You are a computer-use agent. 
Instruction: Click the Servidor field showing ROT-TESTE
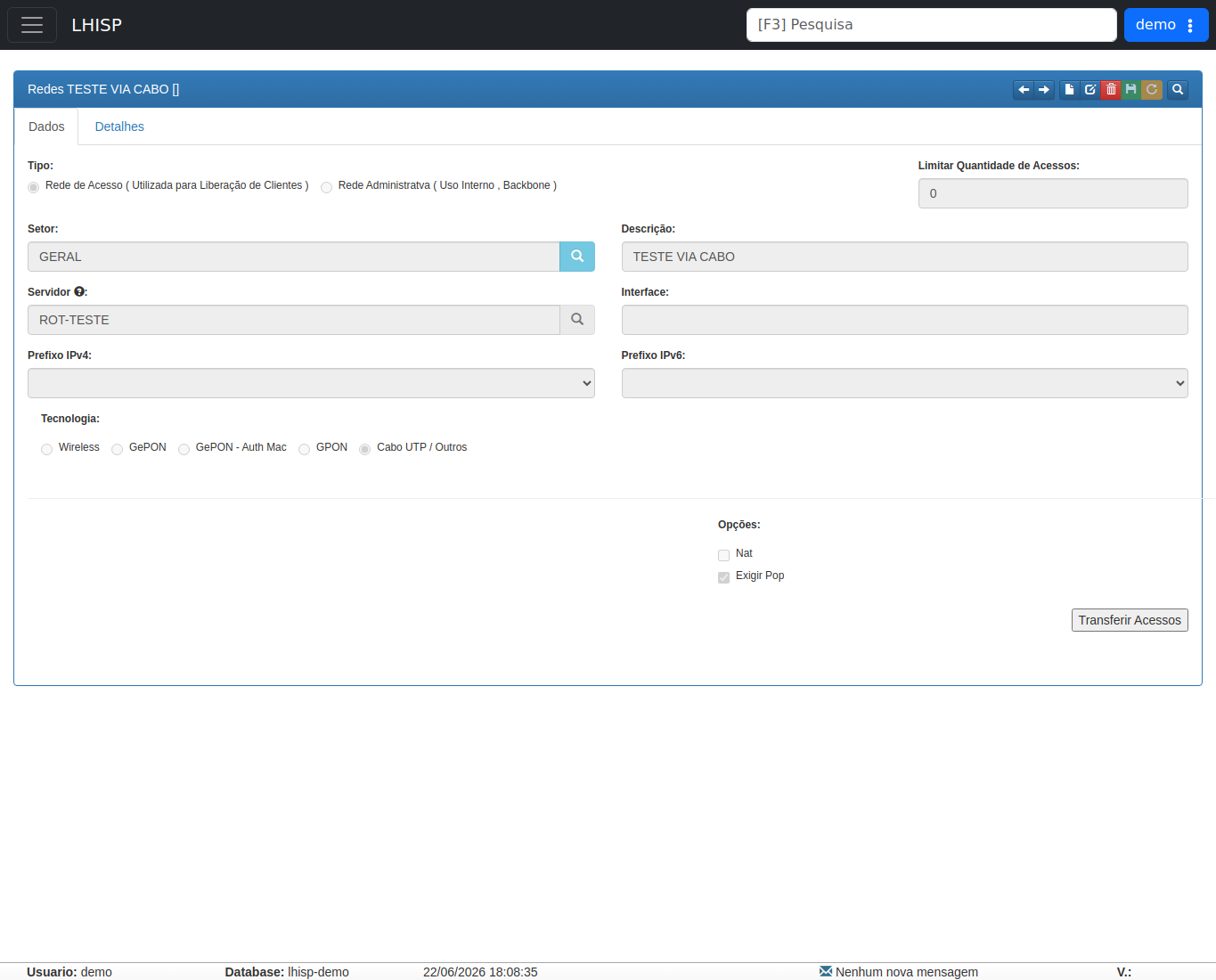pyautogui.click(x=293, y=320)
